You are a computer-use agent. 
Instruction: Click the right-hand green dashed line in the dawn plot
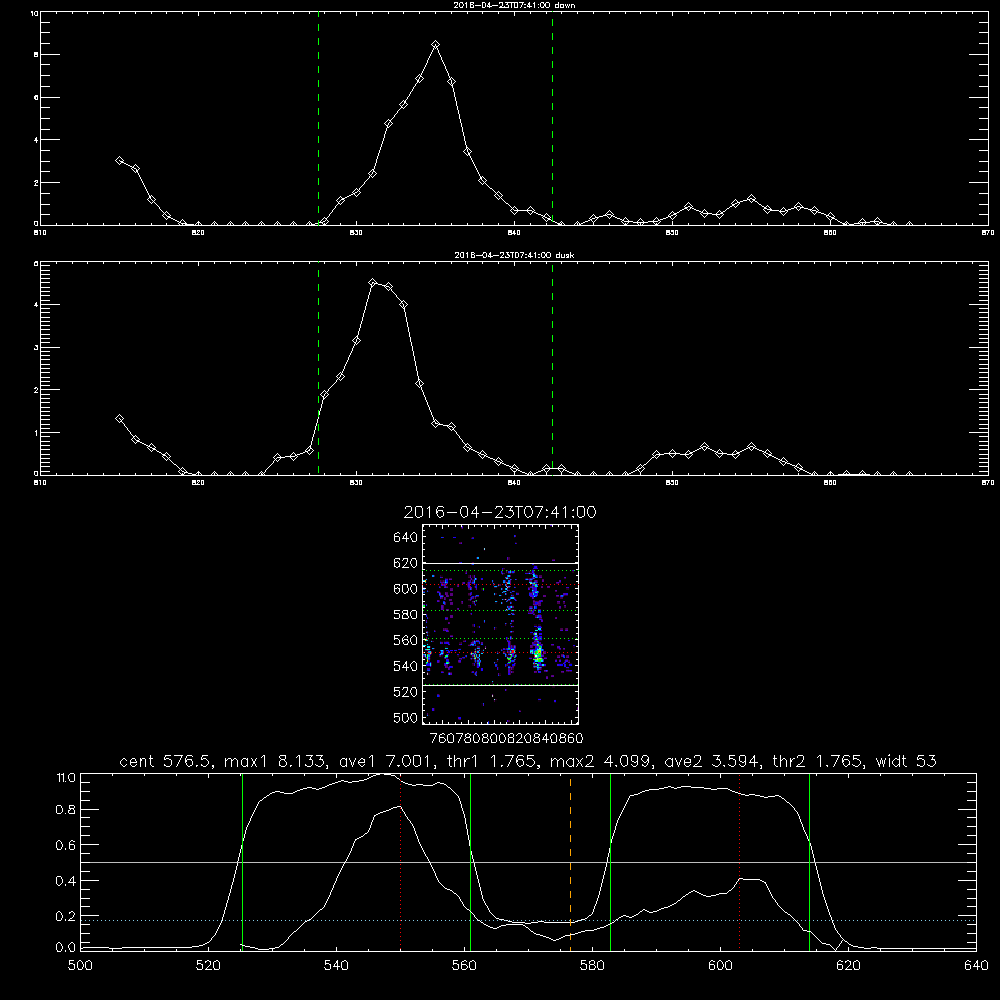coord(552,120)
